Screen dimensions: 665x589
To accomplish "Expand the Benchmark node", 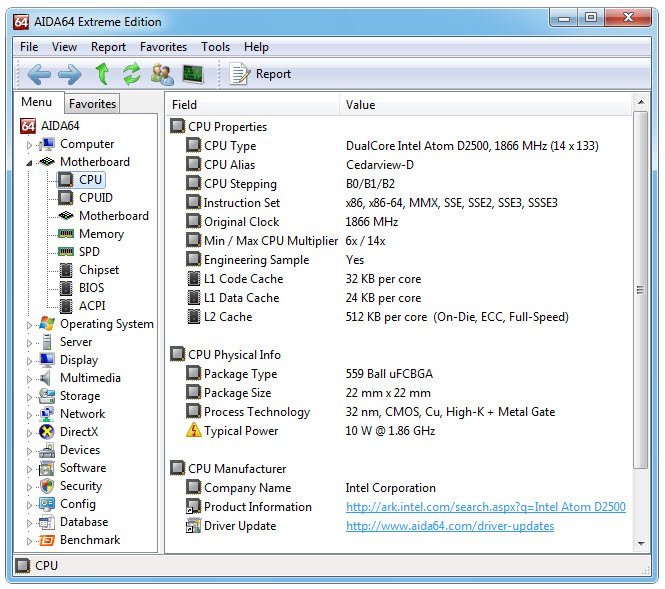I will tap(29, 541).
